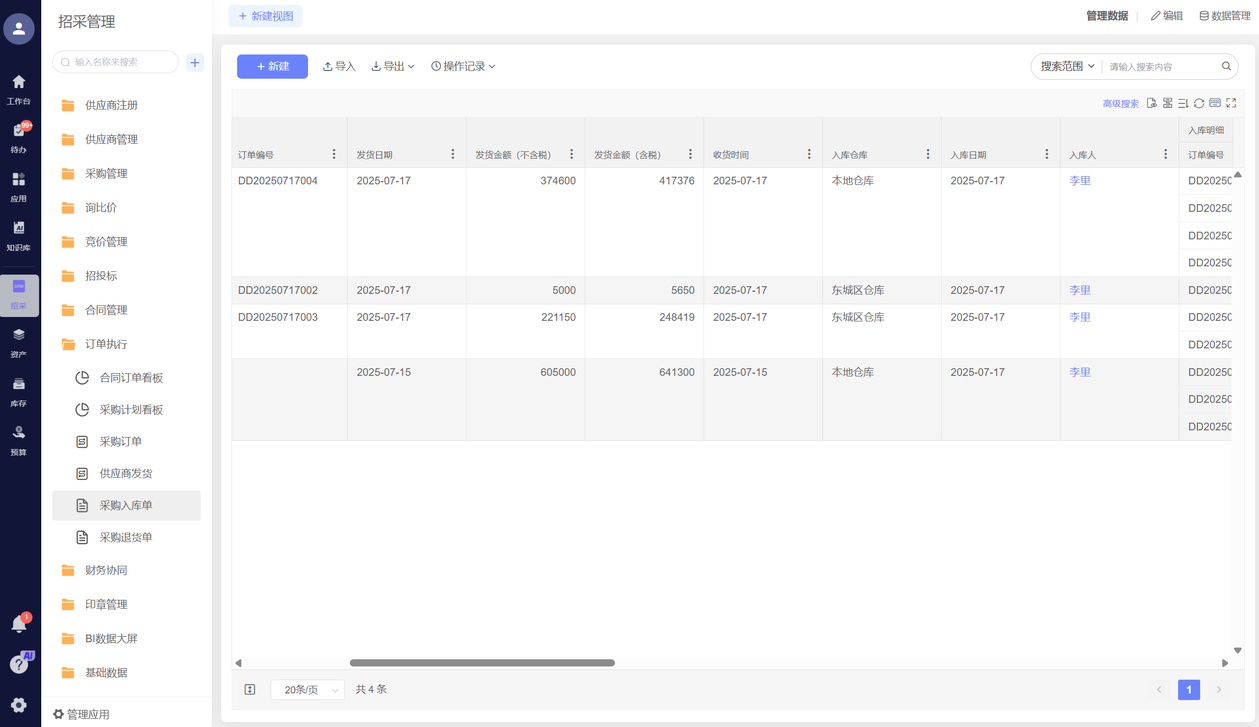Screen dimensions: 1259x727
Task: Switch to the 管理数据 tab
Action: (1106, 16)
